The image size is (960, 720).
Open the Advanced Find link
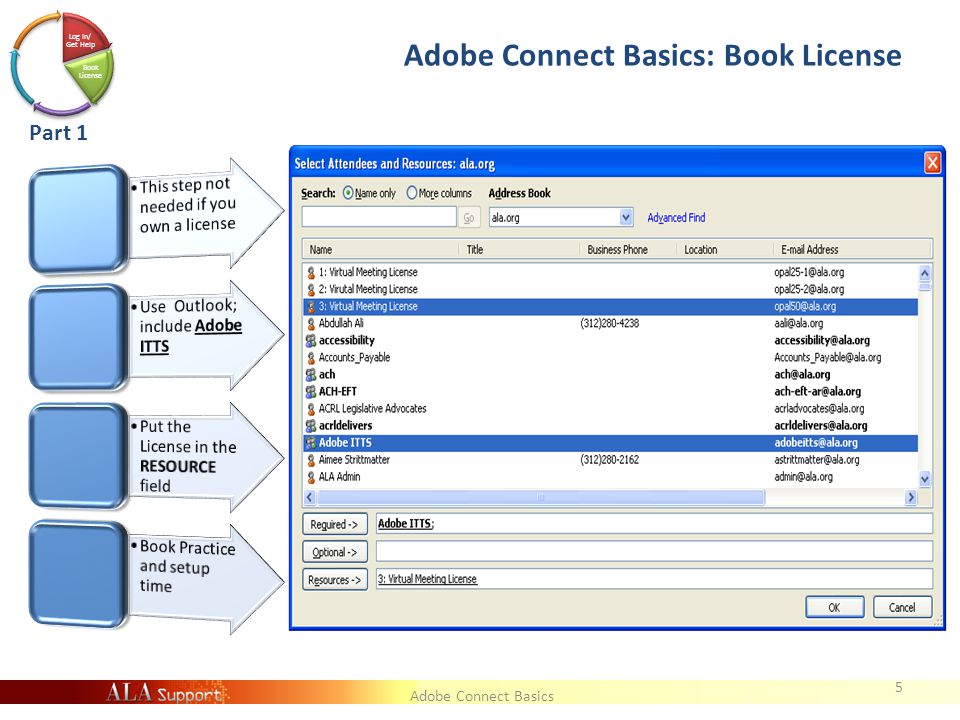676,218
